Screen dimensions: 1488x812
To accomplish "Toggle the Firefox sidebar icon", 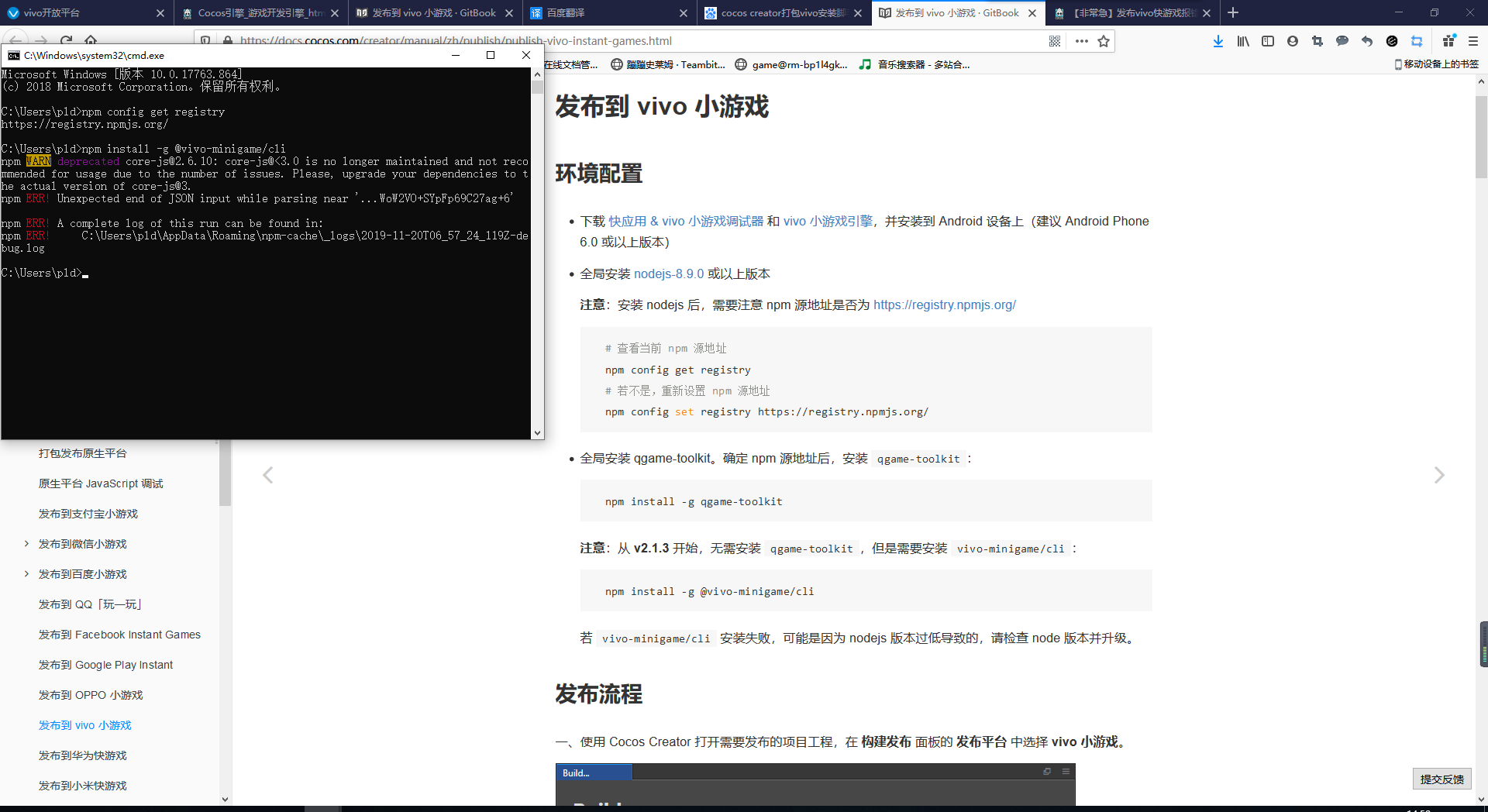I will tap(1268, 41).
